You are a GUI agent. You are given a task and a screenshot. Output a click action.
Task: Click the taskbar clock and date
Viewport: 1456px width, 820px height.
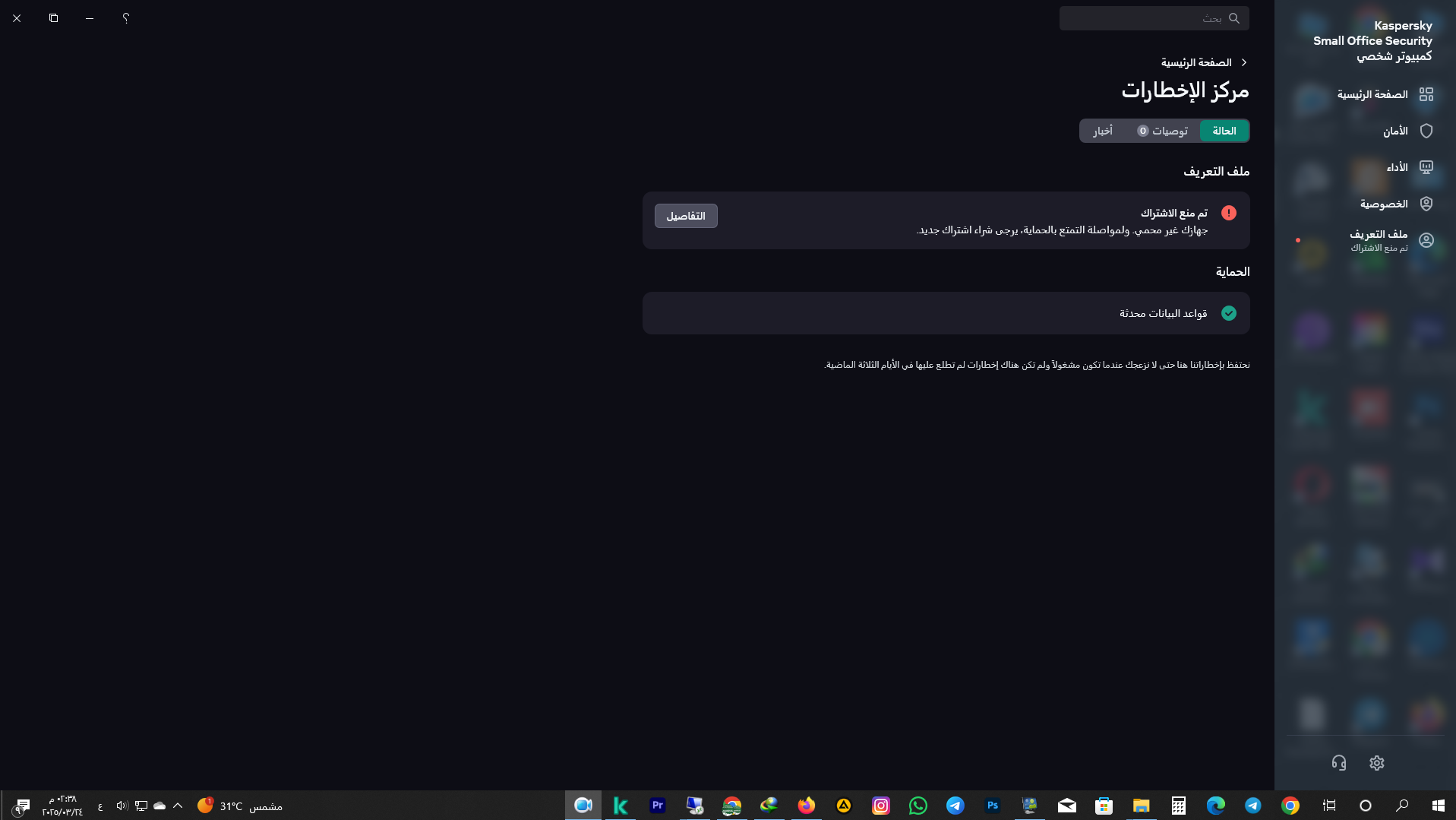62,806
